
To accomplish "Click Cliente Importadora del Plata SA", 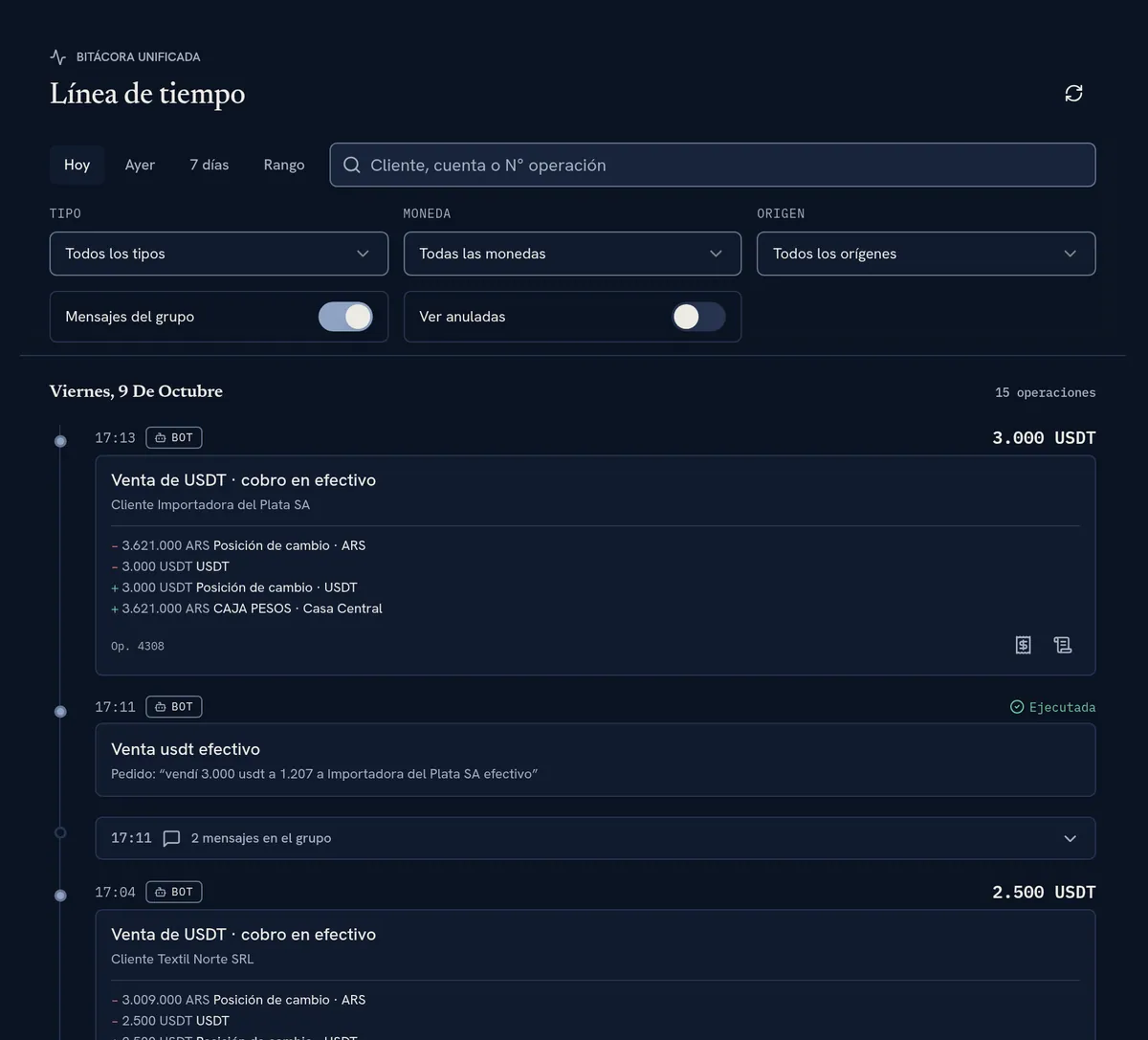I will pos(210,504).
